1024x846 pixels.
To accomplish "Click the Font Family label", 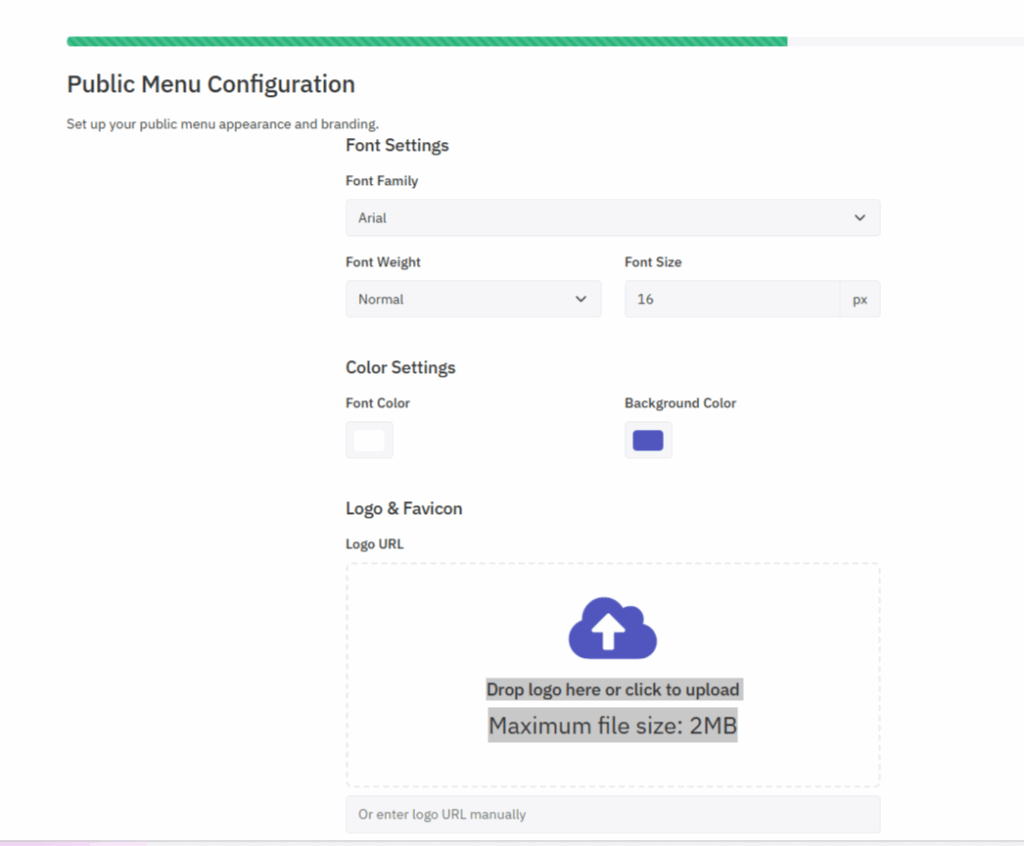I will (x=382, y=181).
